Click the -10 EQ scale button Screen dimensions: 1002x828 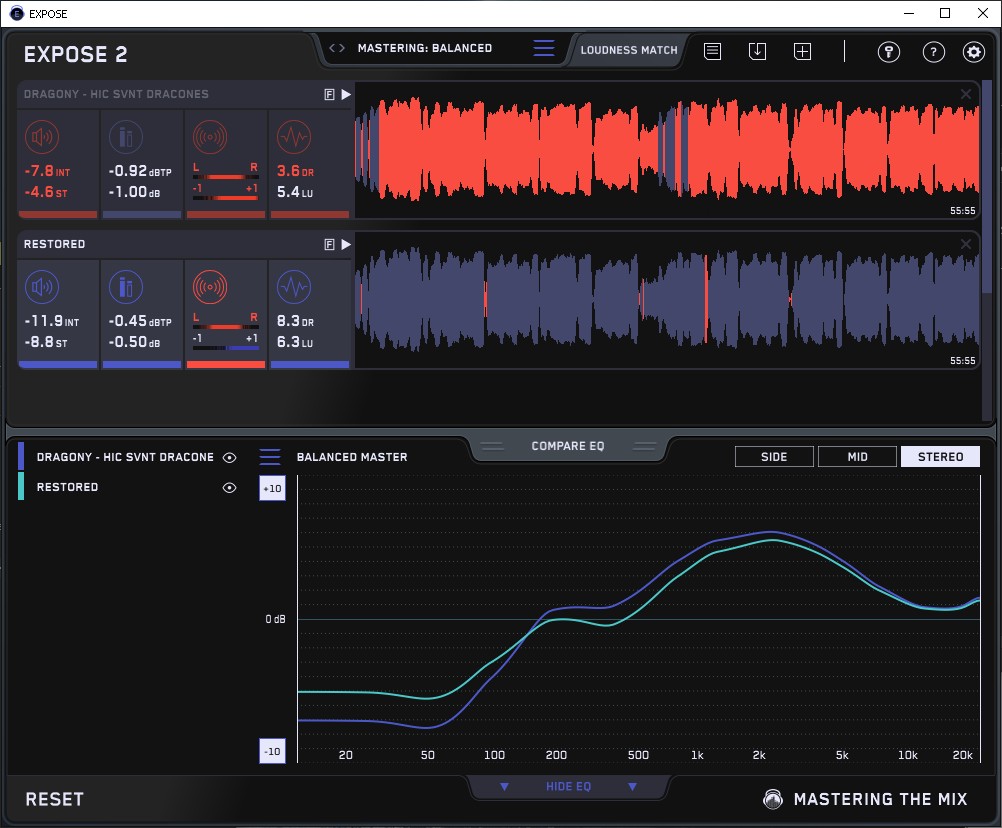tap(272, 751)
